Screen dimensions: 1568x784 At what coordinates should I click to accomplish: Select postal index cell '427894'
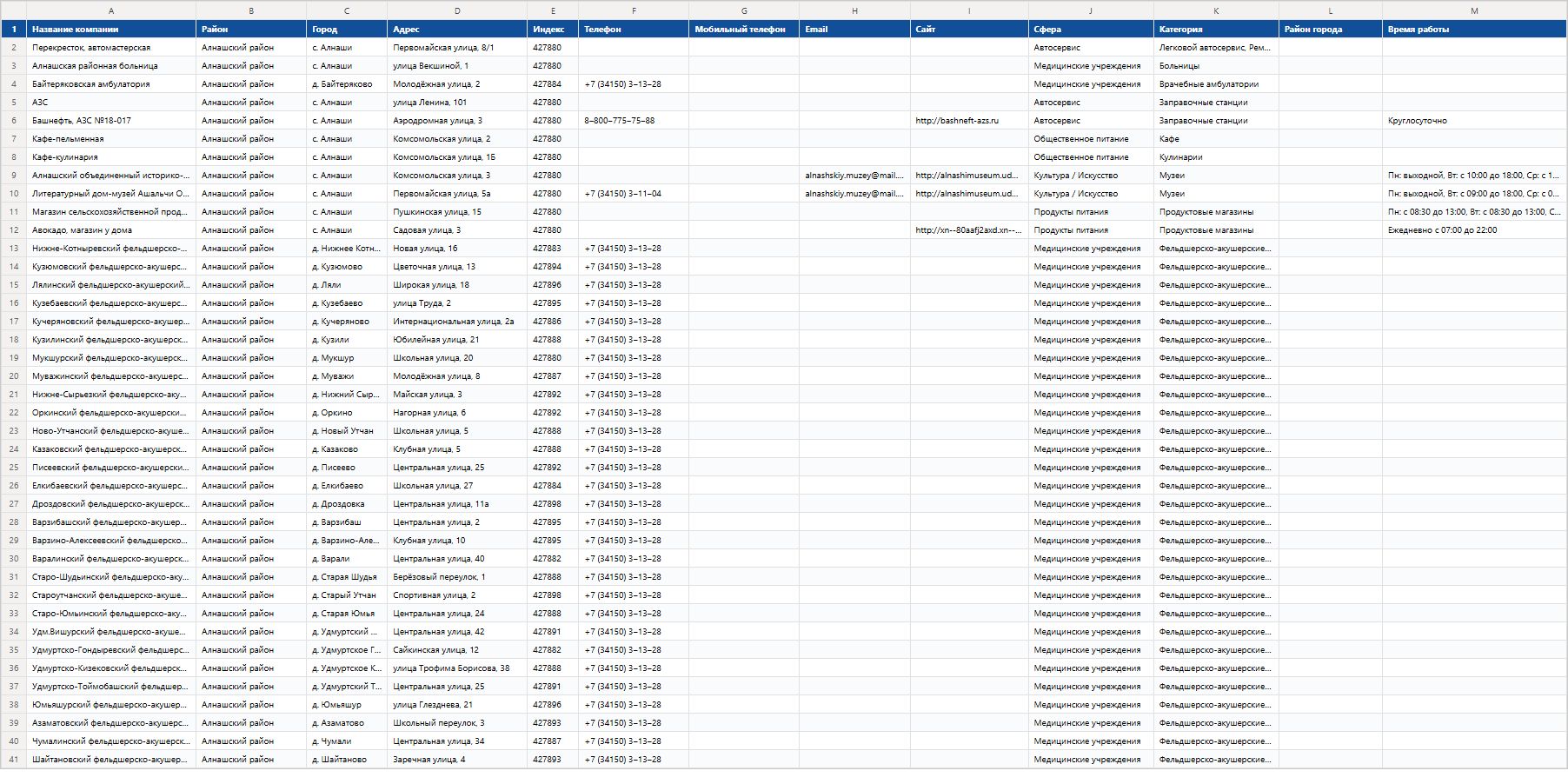click(x=553, y=267)
